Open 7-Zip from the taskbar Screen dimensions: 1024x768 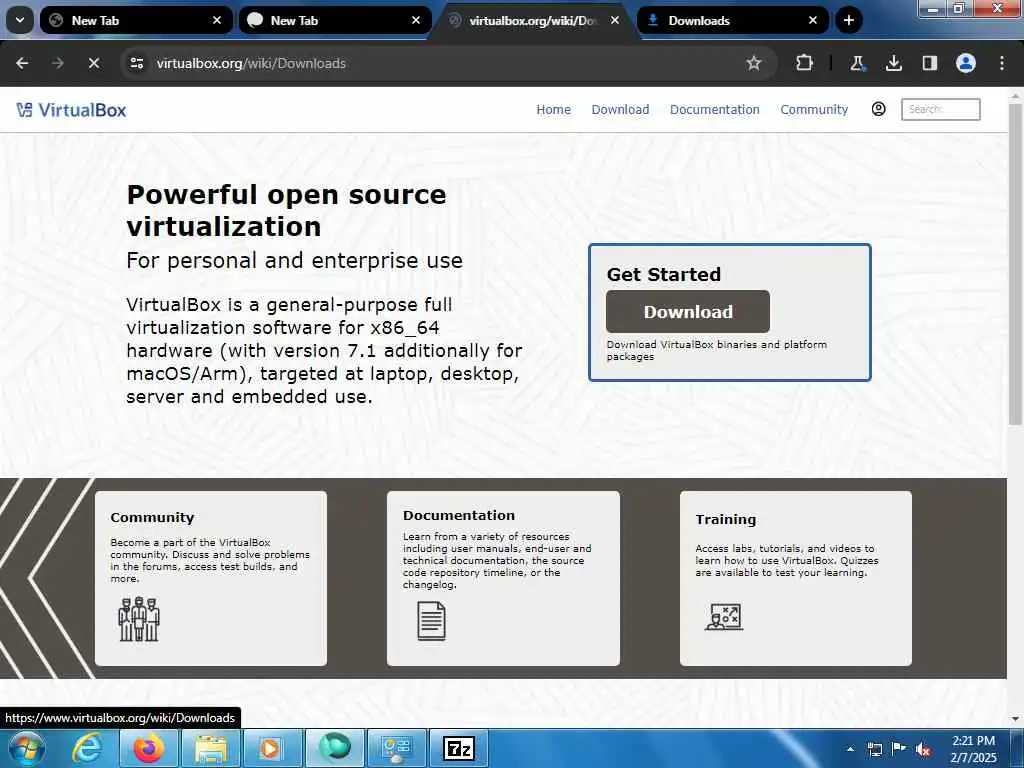(458, 748)
